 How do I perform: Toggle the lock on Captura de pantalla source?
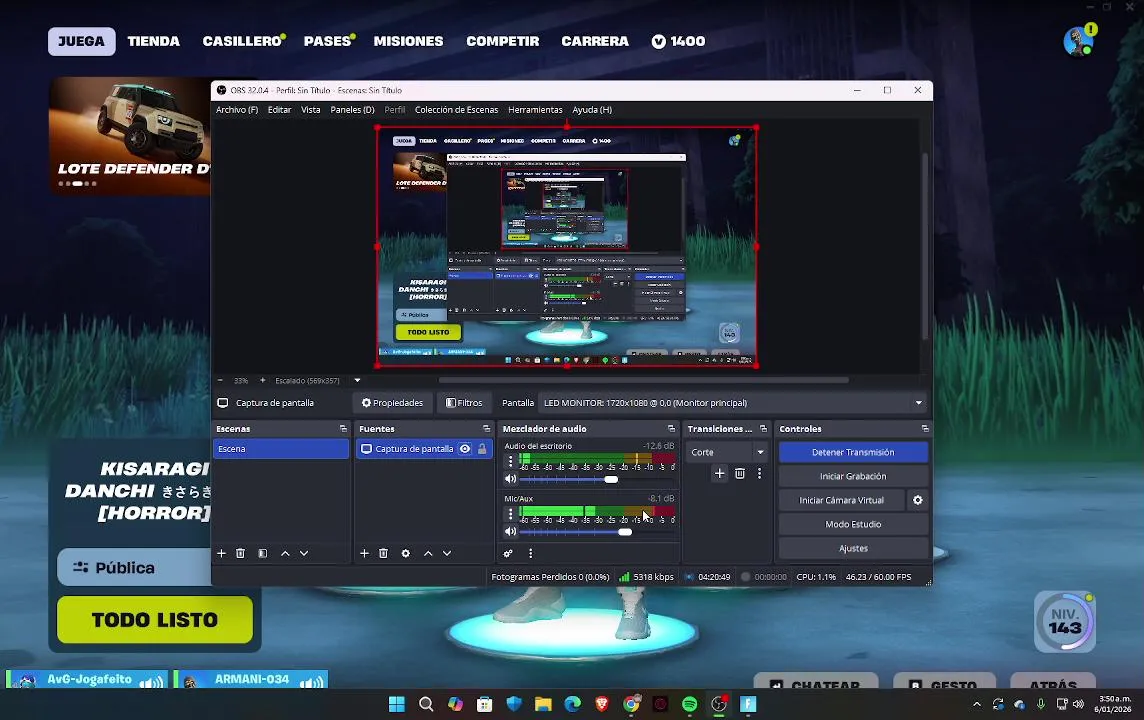pos(482,449)
